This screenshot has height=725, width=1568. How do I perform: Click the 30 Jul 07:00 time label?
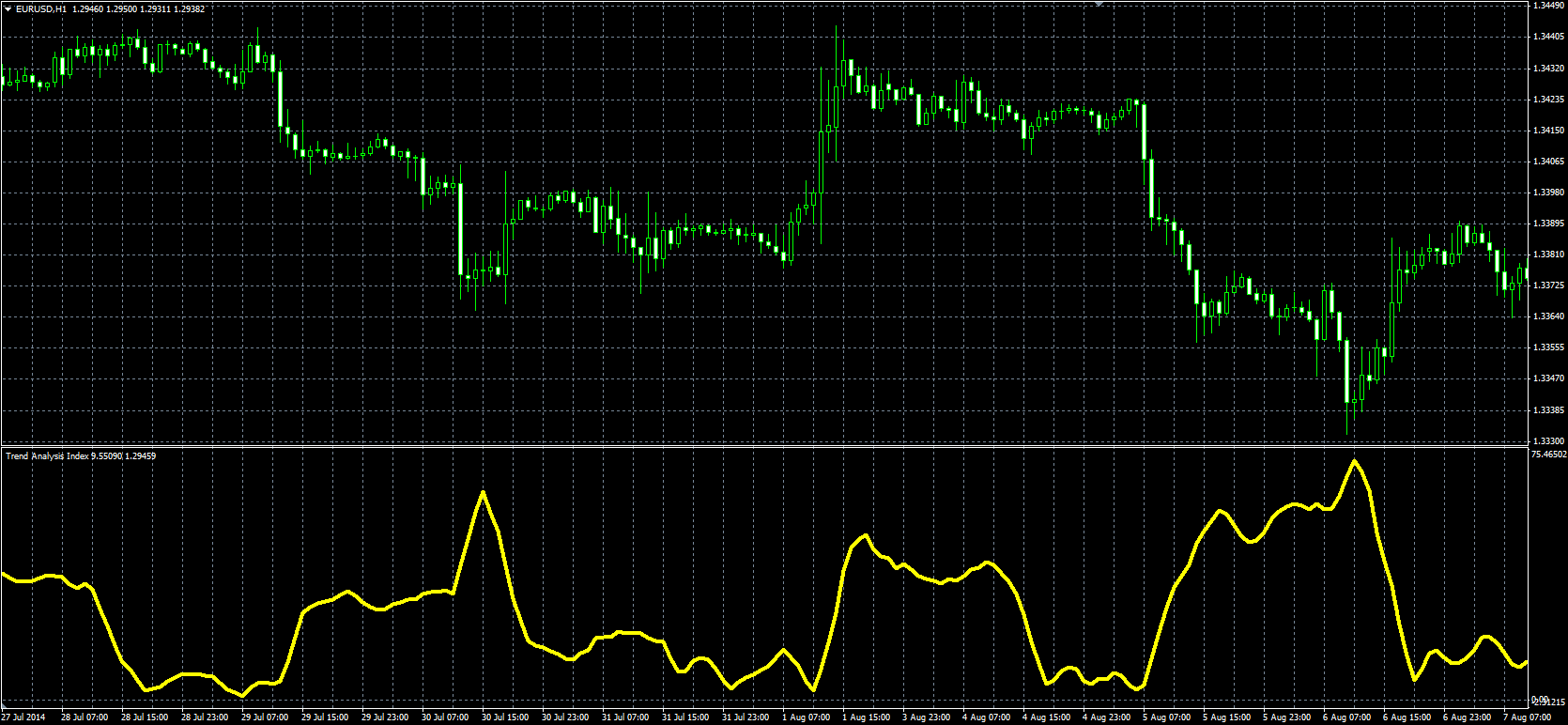click(444, 717)
